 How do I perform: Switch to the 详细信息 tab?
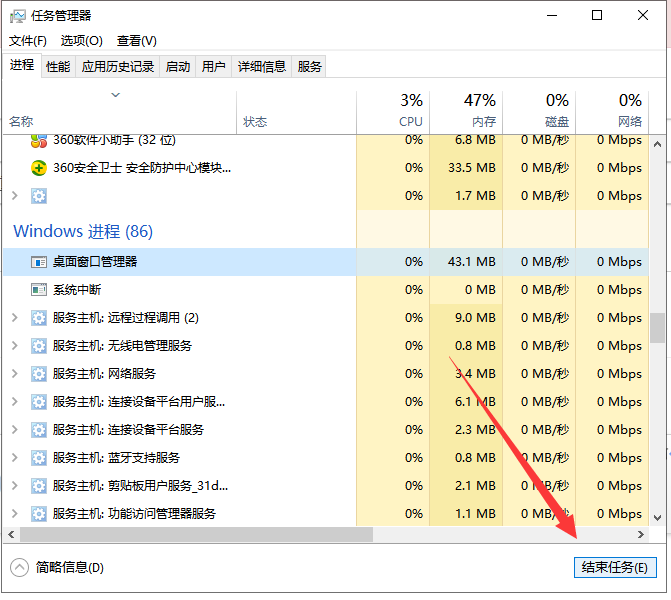261,67
